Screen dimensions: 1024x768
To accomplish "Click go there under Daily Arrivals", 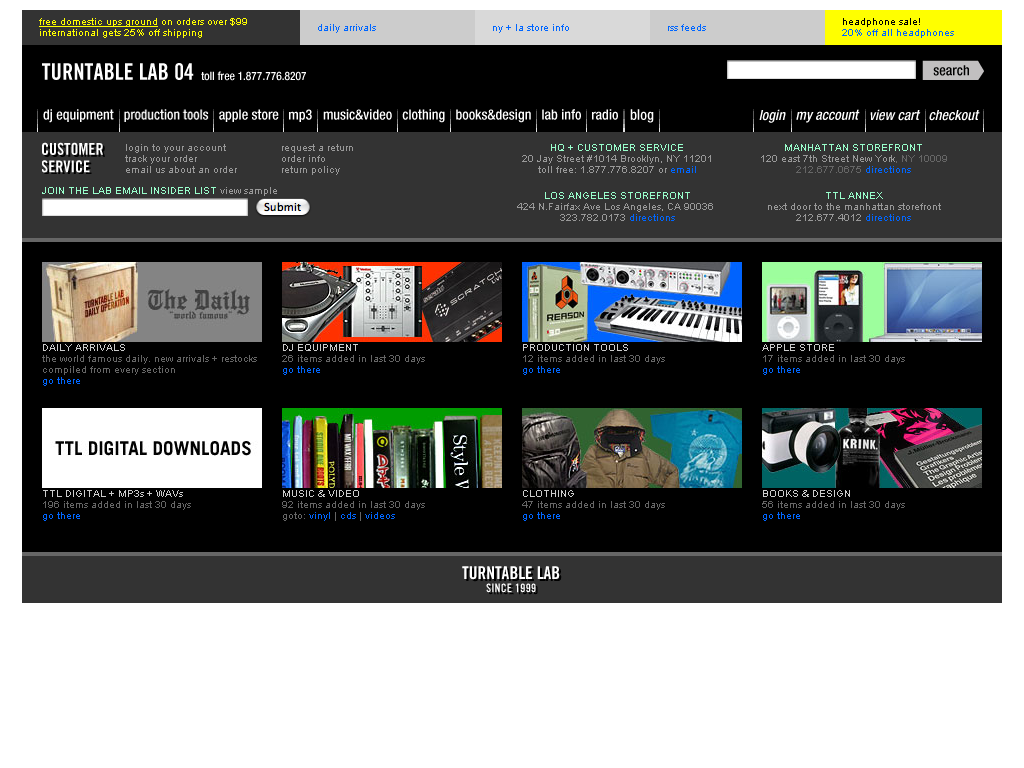I will pos(61,381).
